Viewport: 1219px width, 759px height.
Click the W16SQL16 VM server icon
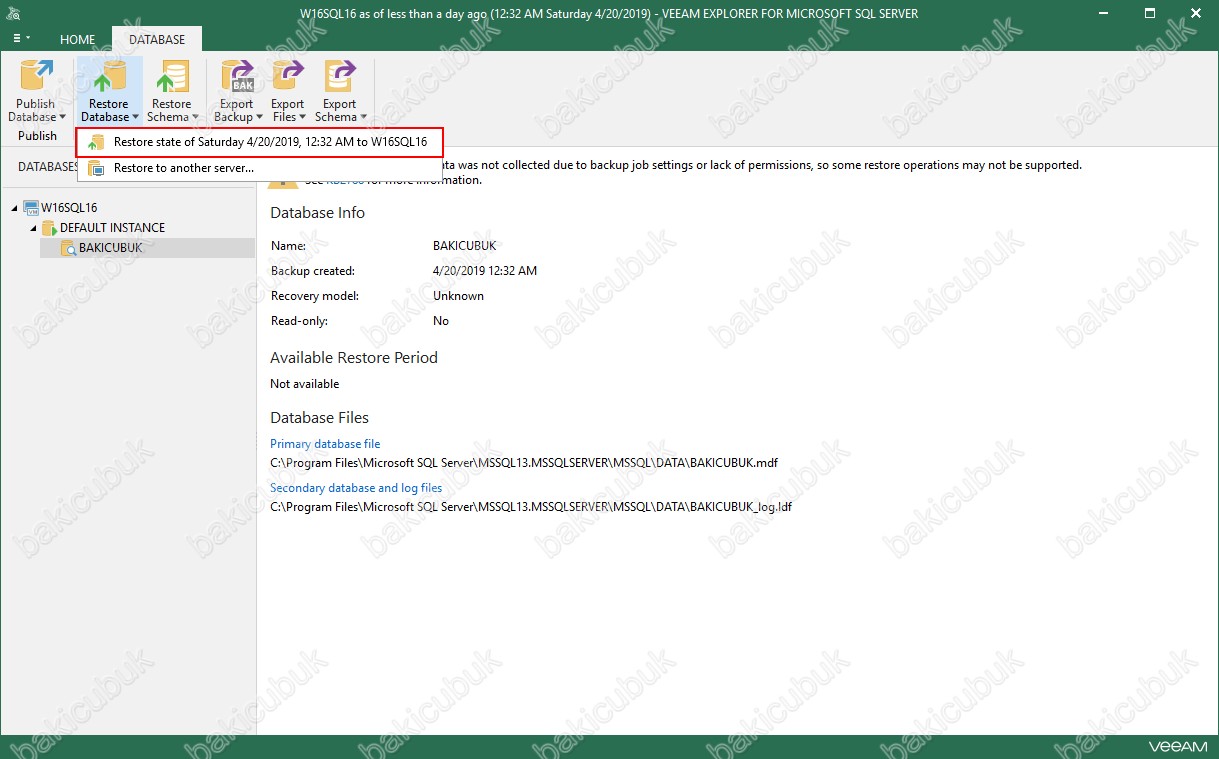tap(31, 208)
